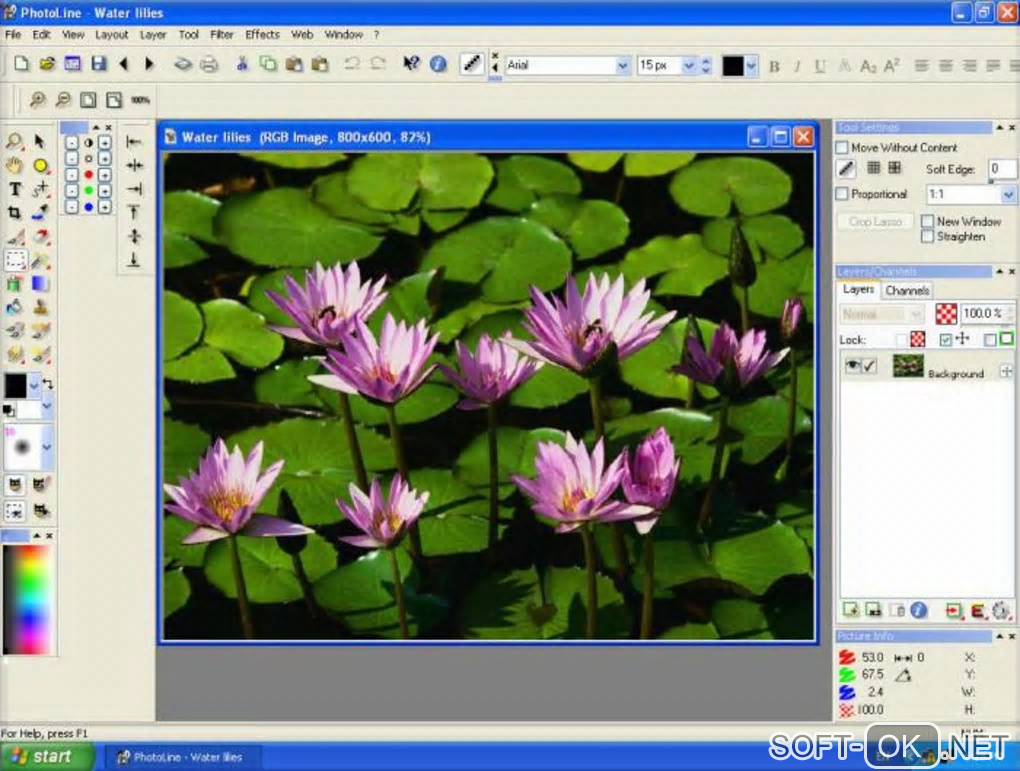Click the layer info icon in Layers panel
Screen dimensions: 1020x771
(x=919, y=610)
